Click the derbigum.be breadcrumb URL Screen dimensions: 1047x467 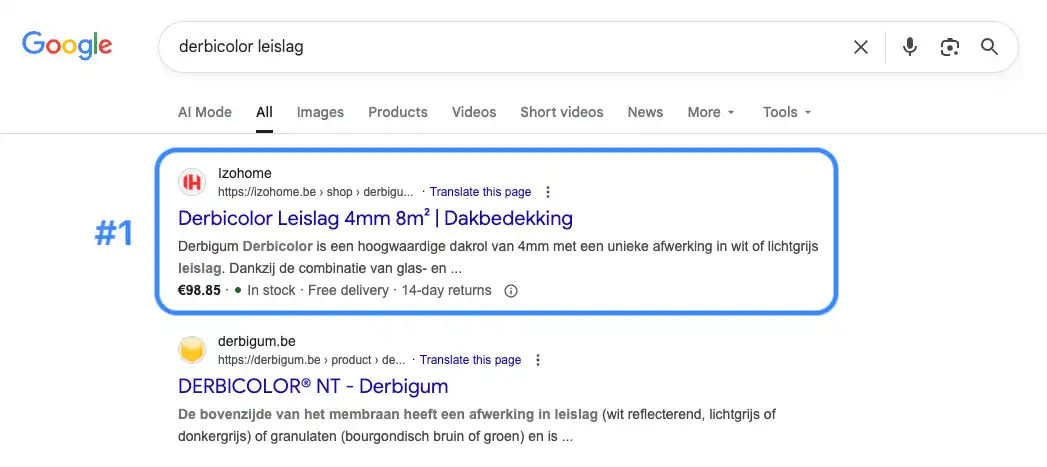point(312,360)
